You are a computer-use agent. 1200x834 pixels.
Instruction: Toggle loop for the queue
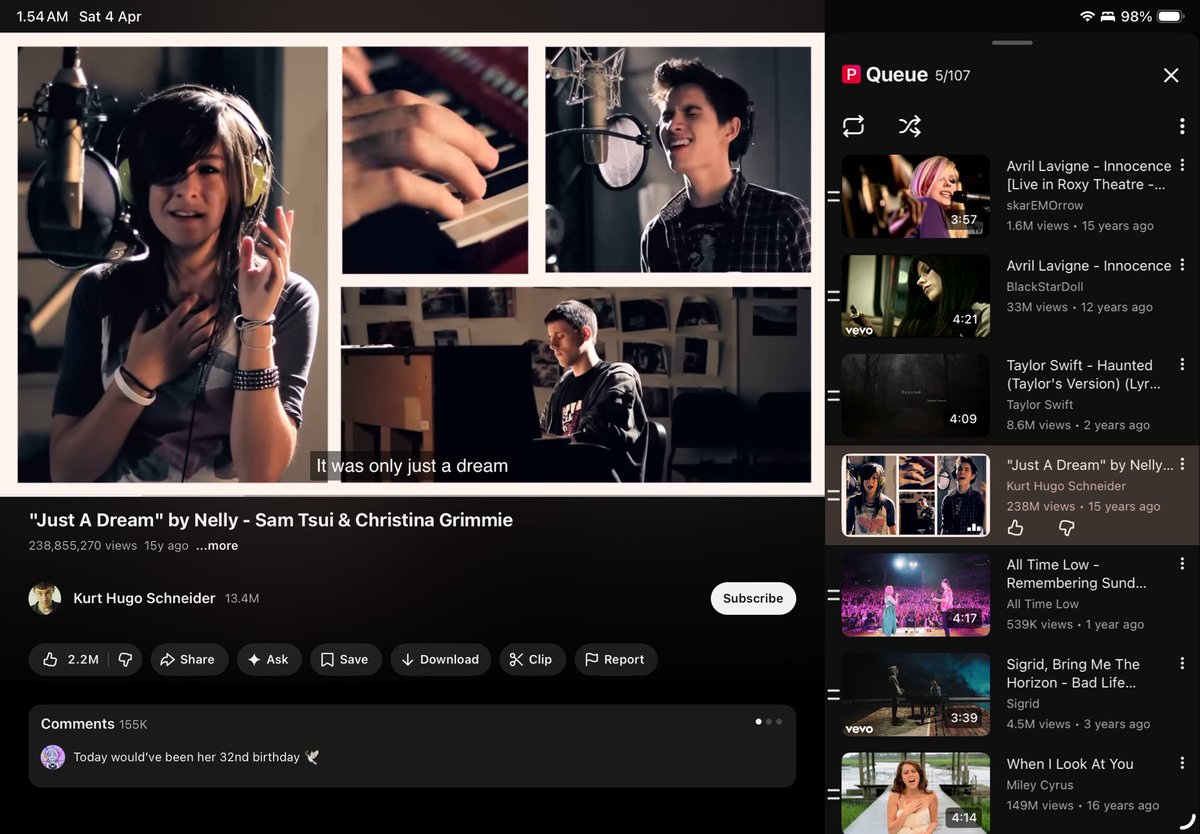[x=853, y=126]
